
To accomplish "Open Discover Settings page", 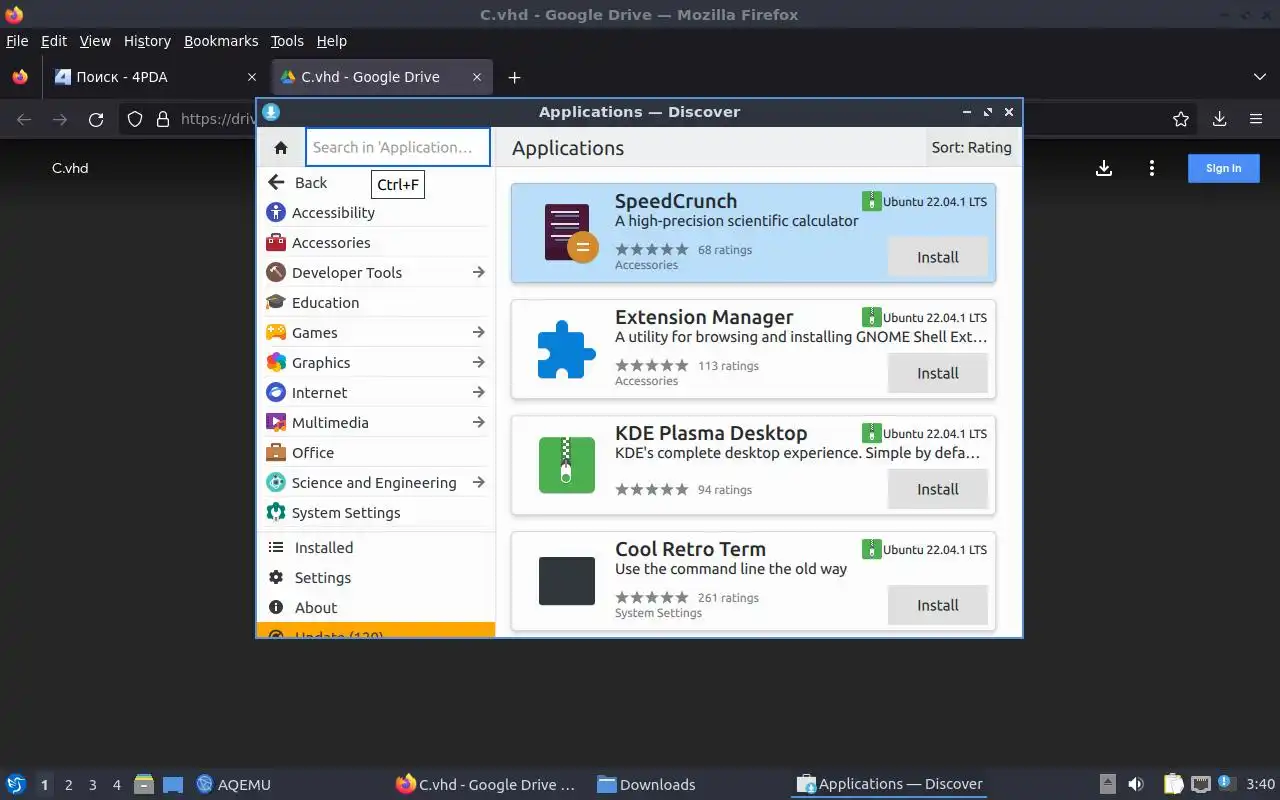I will pyautogui.click(x=376, y=577).
